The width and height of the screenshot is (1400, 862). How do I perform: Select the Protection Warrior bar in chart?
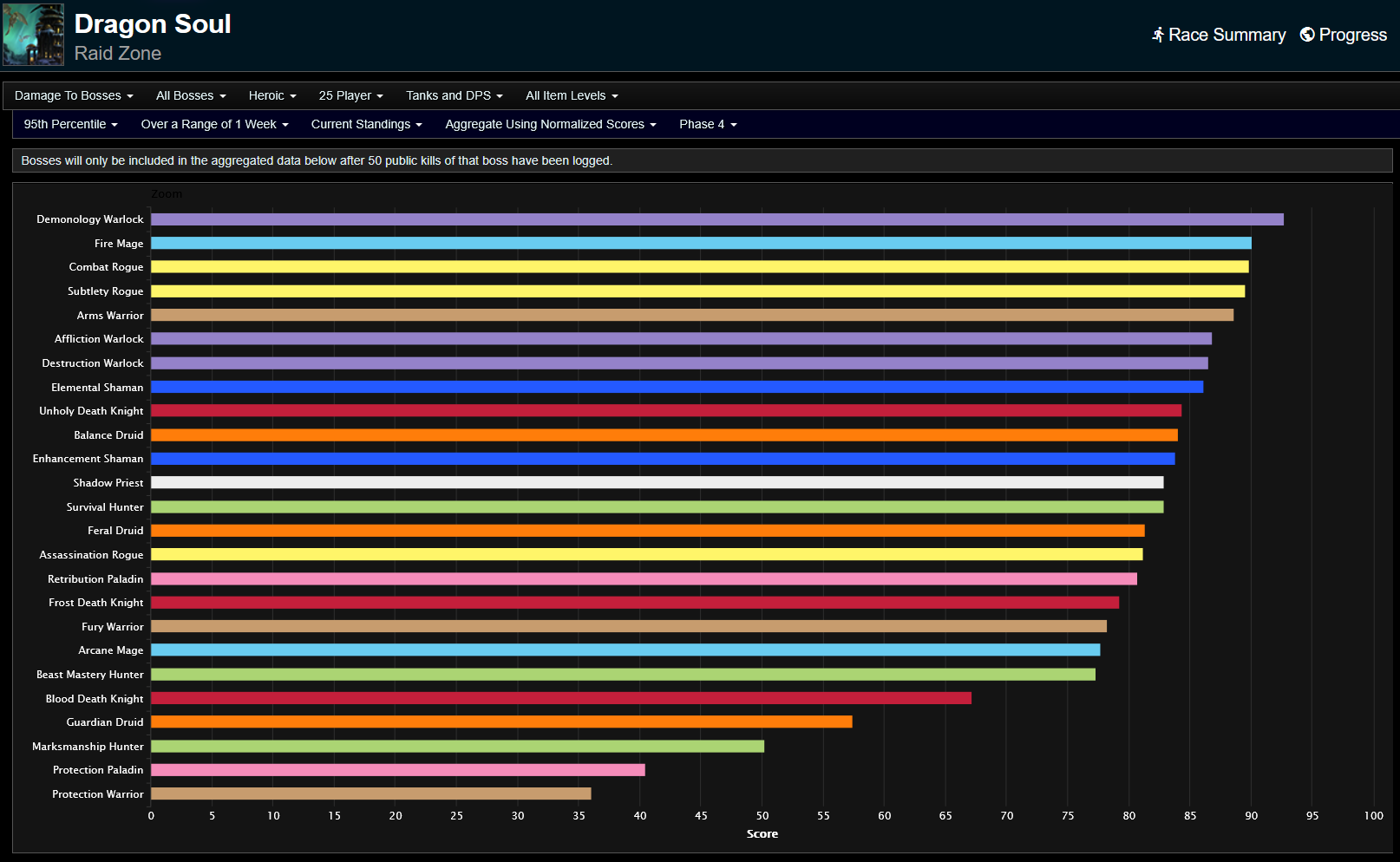[370, 793]
